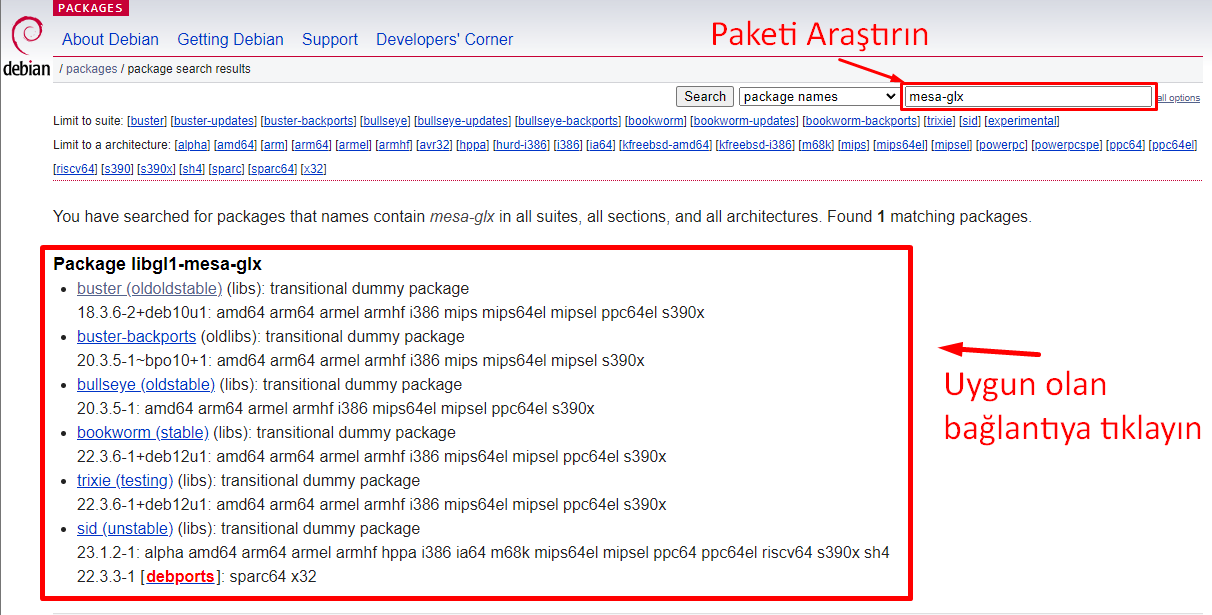Click version text 18.3.6-2+deb10u1
Image resolution: width=1212 pixels, height=615 pixels.
143,313
